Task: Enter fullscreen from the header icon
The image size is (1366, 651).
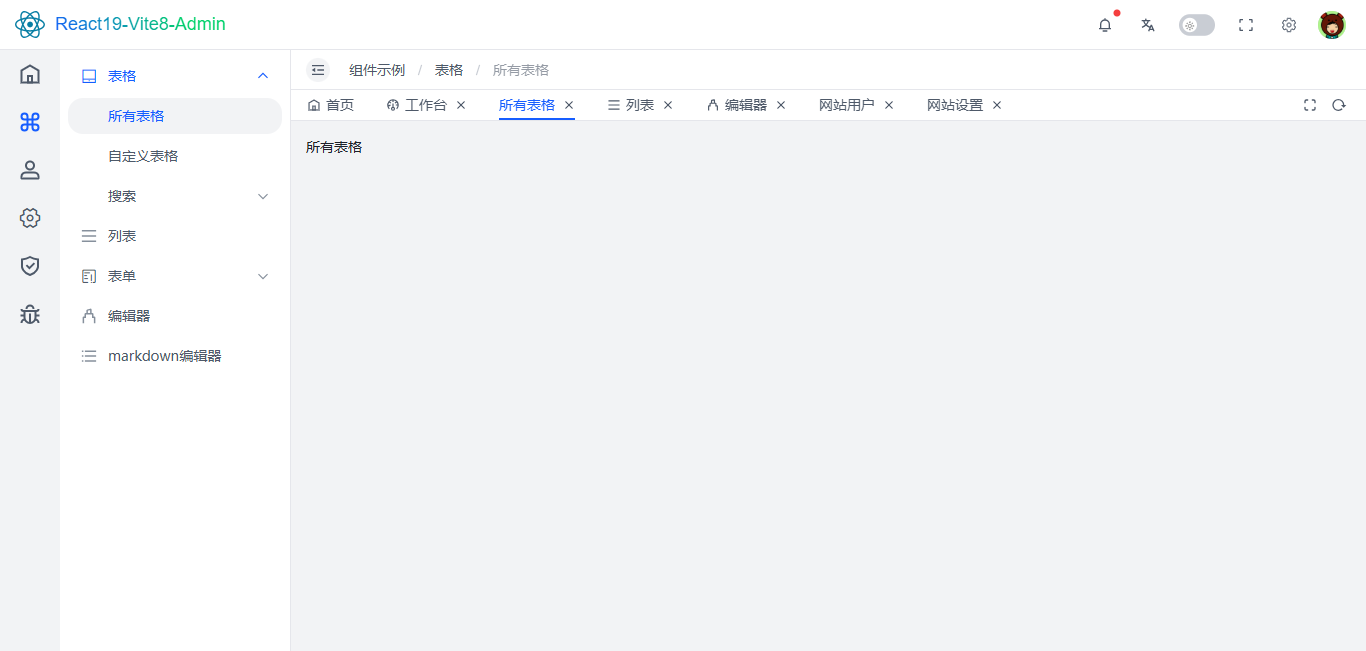Action: click(x=1246, y=25)
